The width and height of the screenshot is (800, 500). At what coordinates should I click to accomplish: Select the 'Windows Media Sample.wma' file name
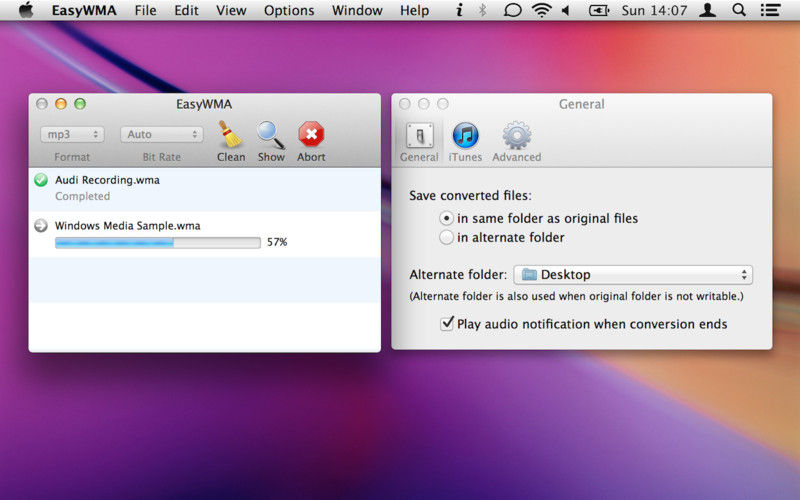[x=128, y=226]
